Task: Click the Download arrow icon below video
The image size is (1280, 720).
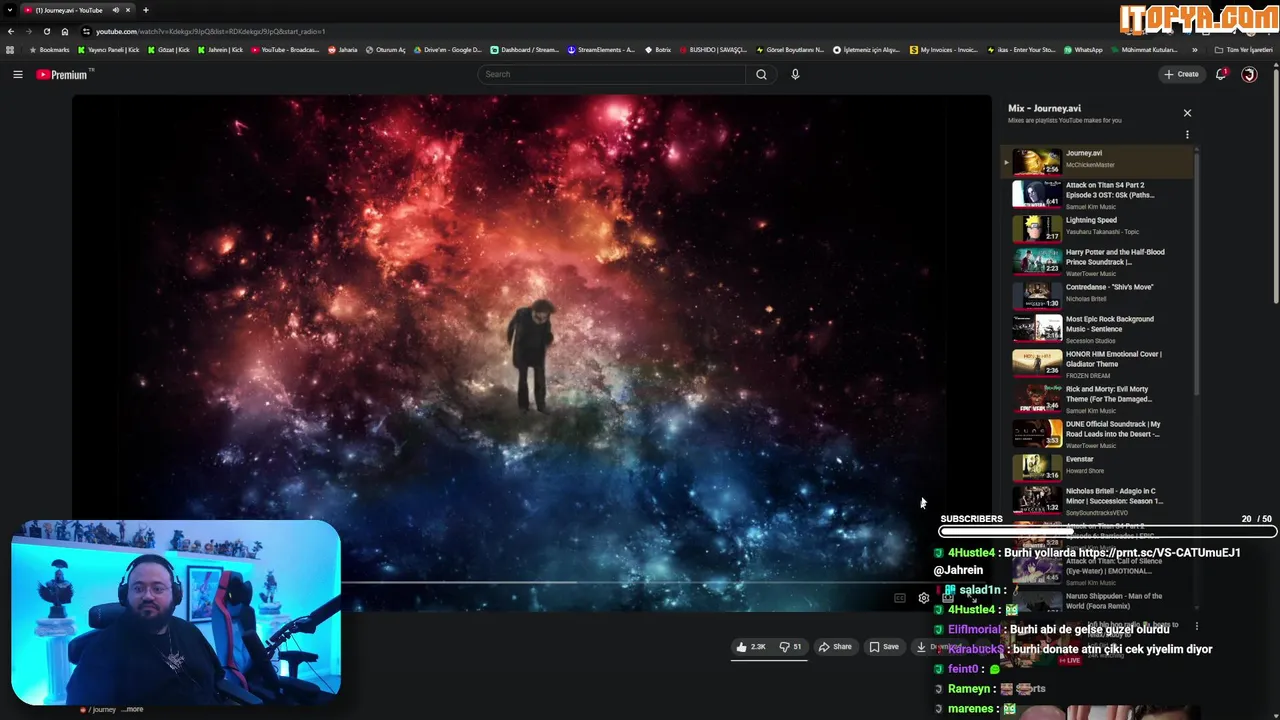Action: click(921, 647)
